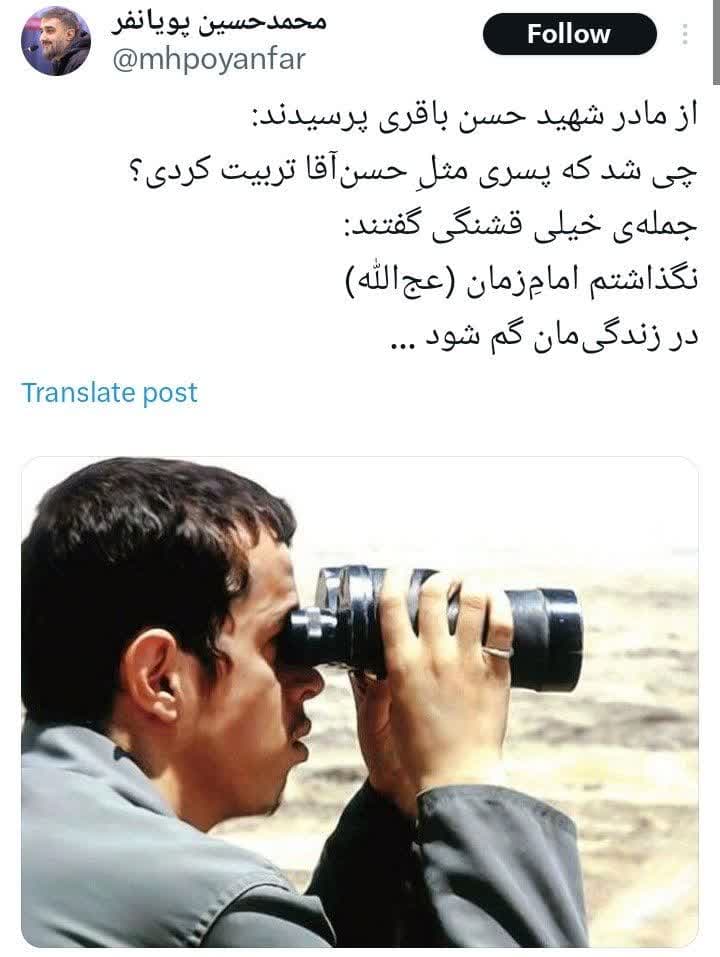Click the tweet line ending with تربیت کردی؟

[412, 170]
